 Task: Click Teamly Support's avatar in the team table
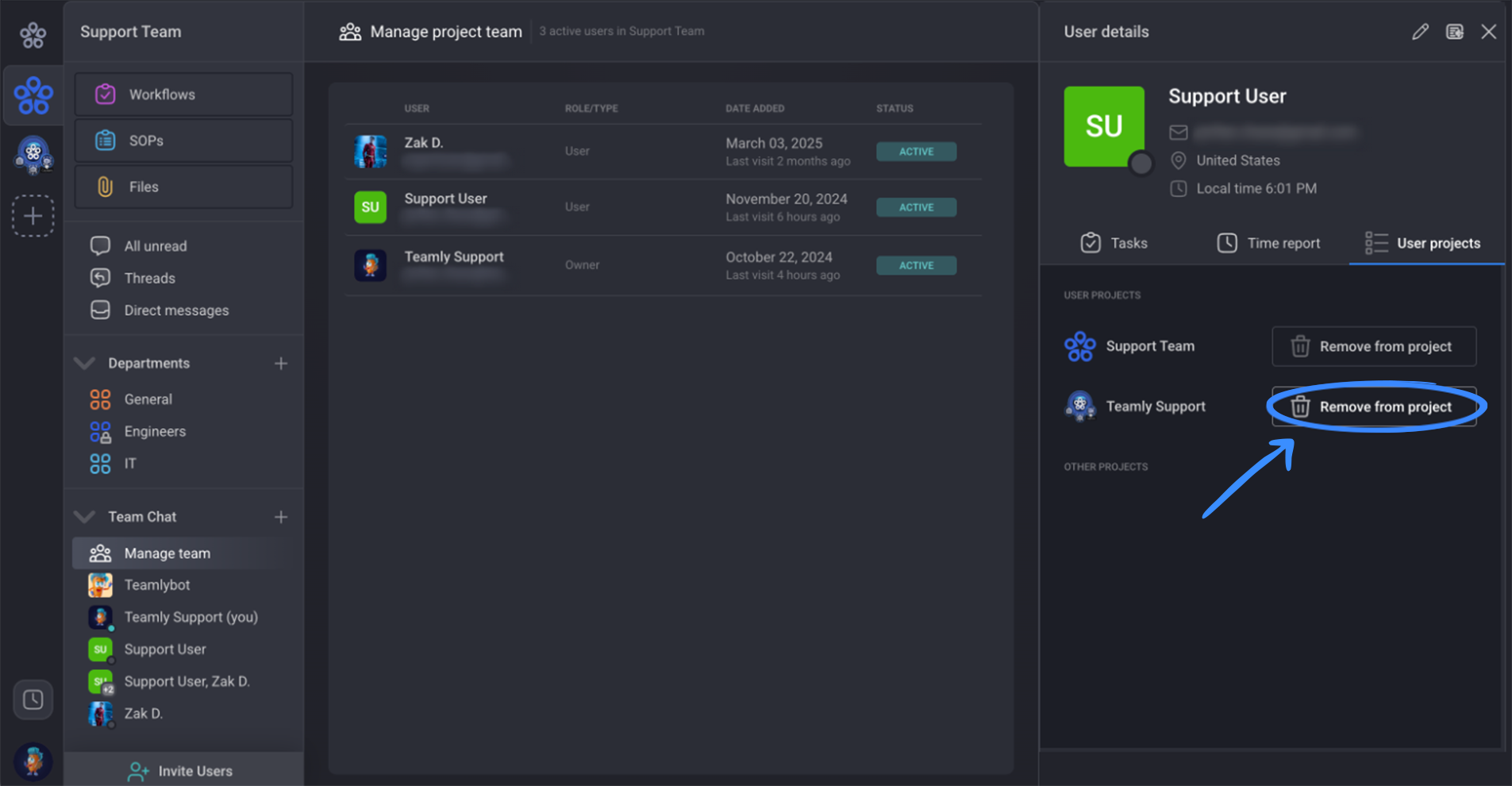(x=370, y=265)
